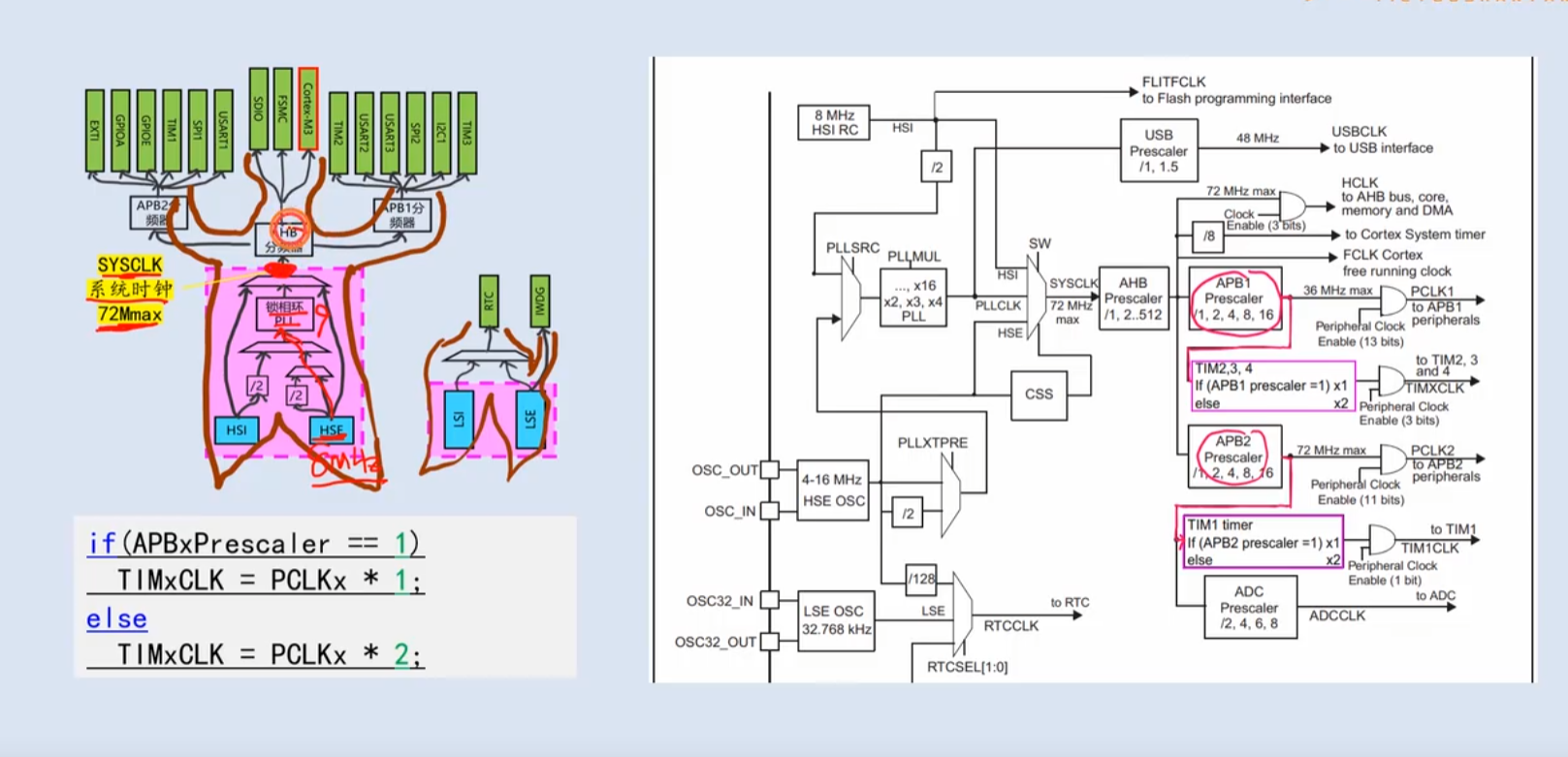Click the '4-16 MHz HSE OSC' block
This screenshot has width=1568, height=757.
(833, 490)
